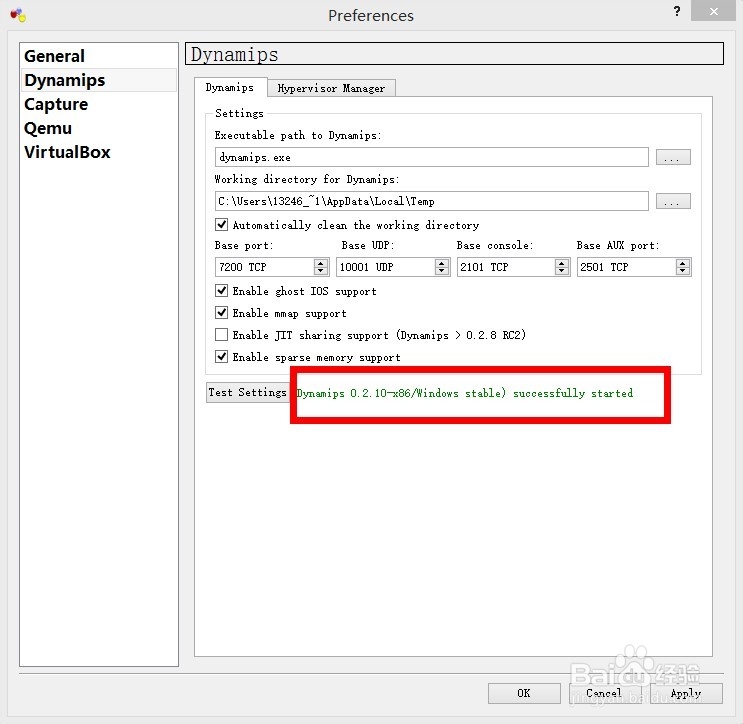The height and width of the screenshot is (724, 743).
Task: Click the executable path to Dynamips field
Action: click(431, 157)
